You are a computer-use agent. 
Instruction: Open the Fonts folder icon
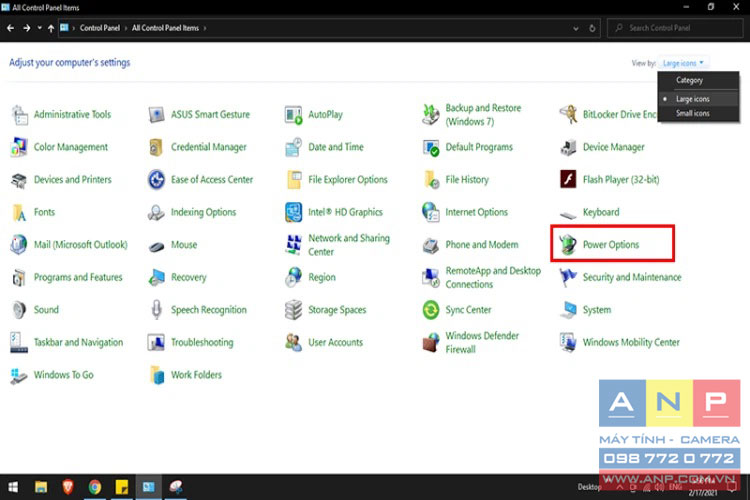[19, 212]
